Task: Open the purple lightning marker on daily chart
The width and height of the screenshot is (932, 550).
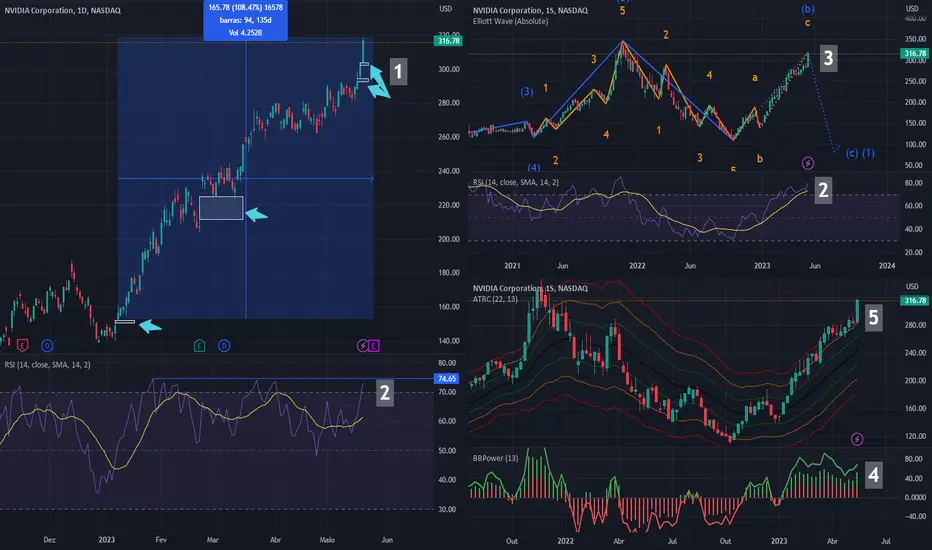Action: [363, 345]
